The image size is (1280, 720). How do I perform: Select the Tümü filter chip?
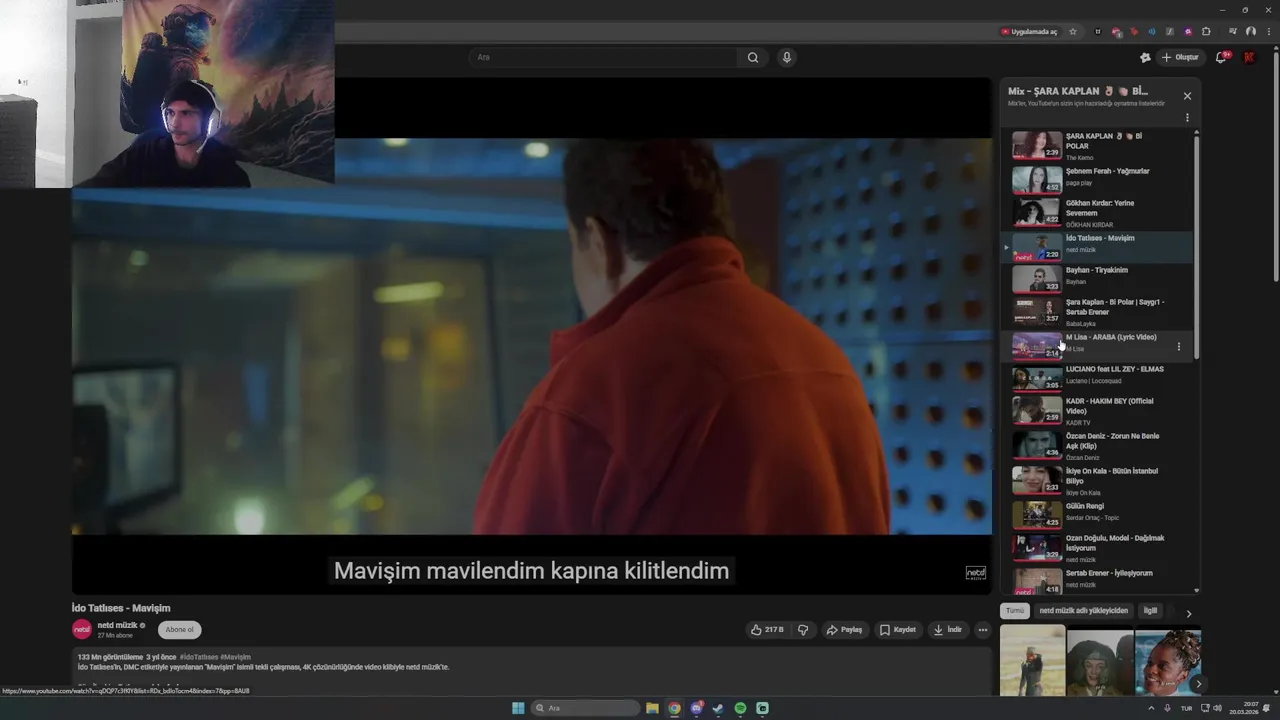point(1015,610)
